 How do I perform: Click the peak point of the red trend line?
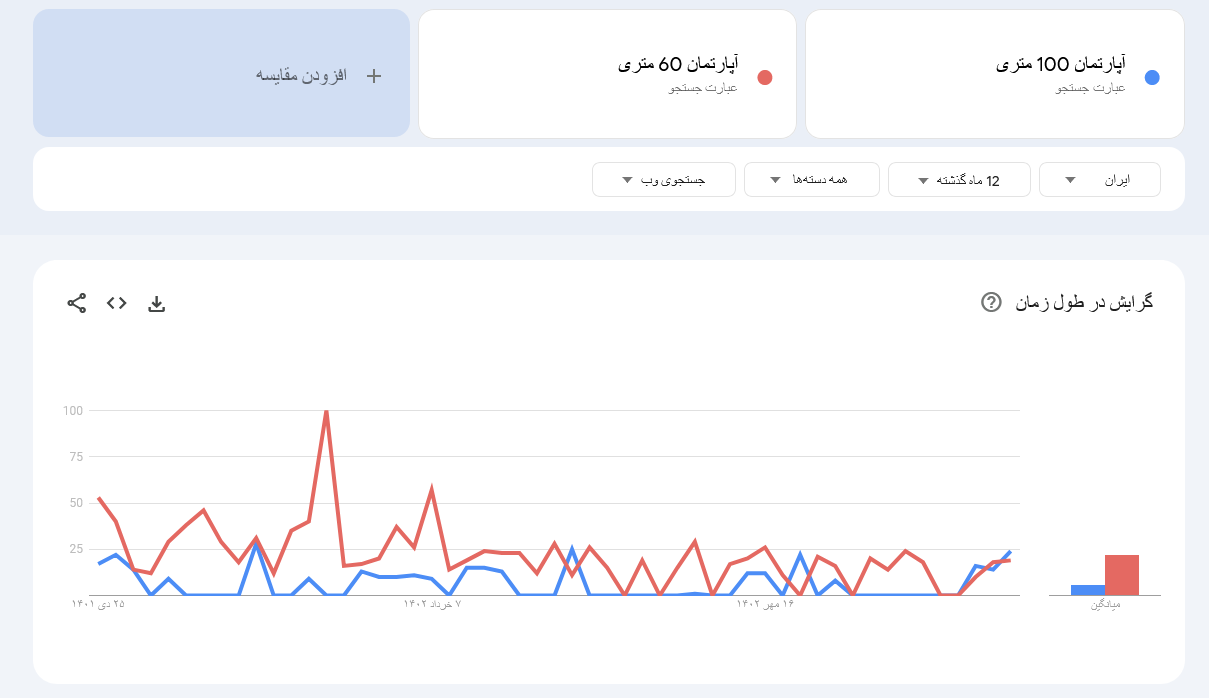click(326, 410)
